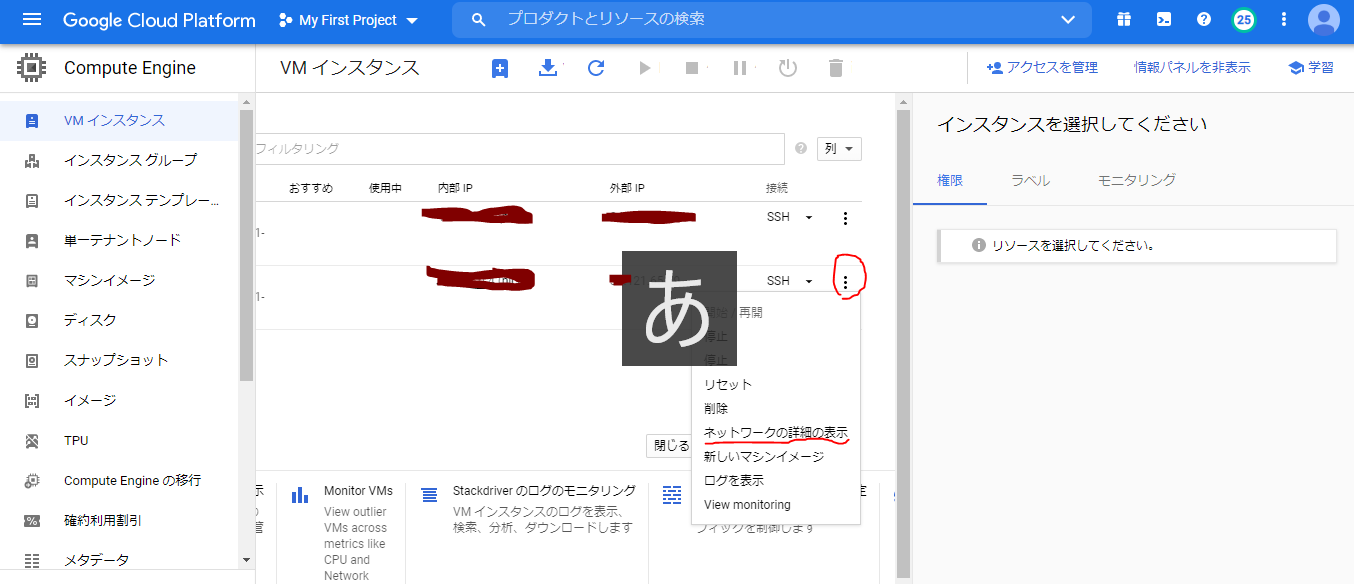Activate Cloud Shell from the top bar

tap(1163, 19)
